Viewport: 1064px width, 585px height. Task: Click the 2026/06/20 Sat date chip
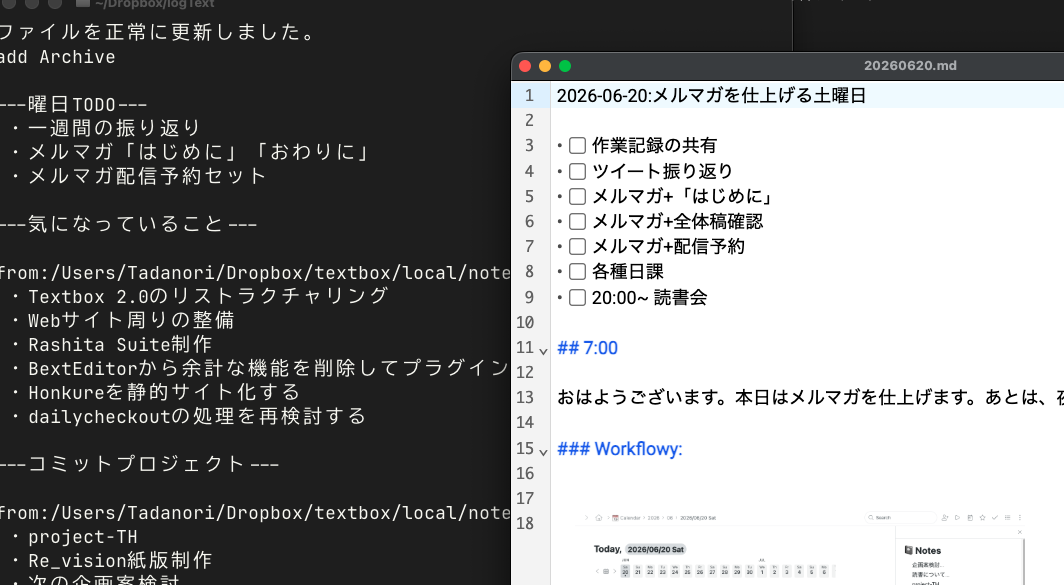[x=656, y=549]
